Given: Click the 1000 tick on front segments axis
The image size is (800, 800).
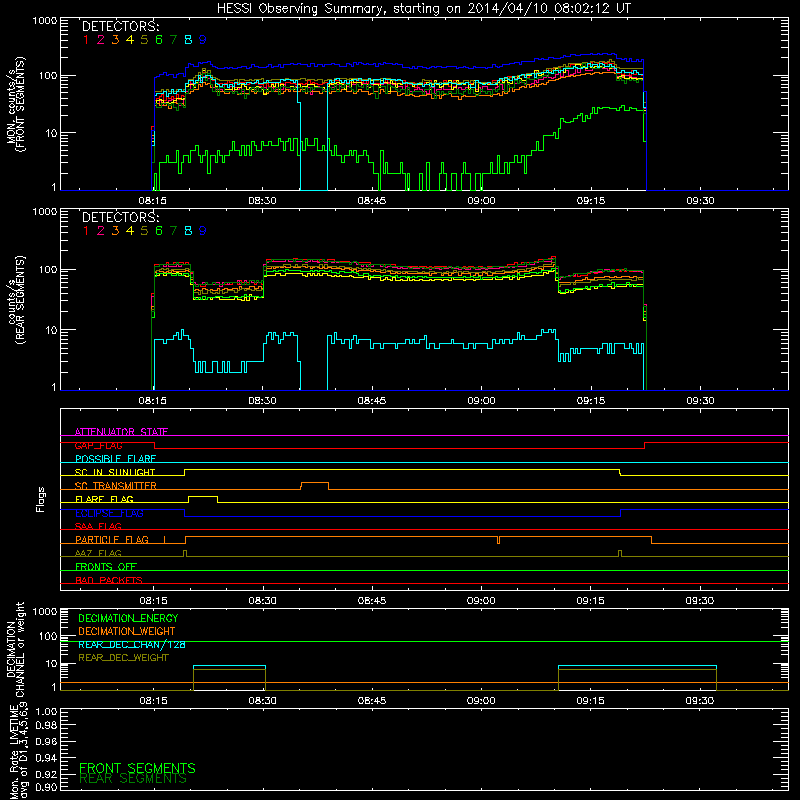Looking at the screenshot, I should pyautogui.click(x=44, y=20).
